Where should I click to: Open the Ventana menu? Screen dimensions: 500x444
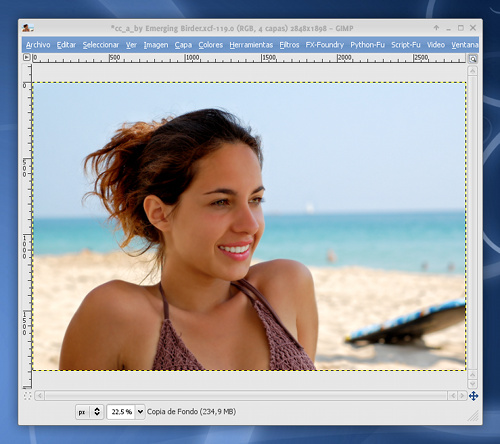(x=465, y=45)
